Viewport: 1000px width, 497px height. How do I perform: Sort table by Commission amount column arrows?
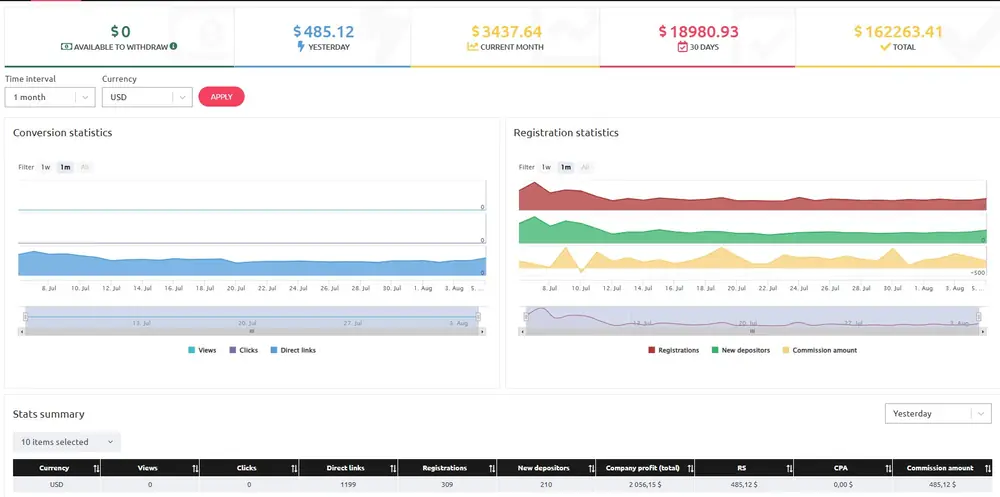point(987,468)
